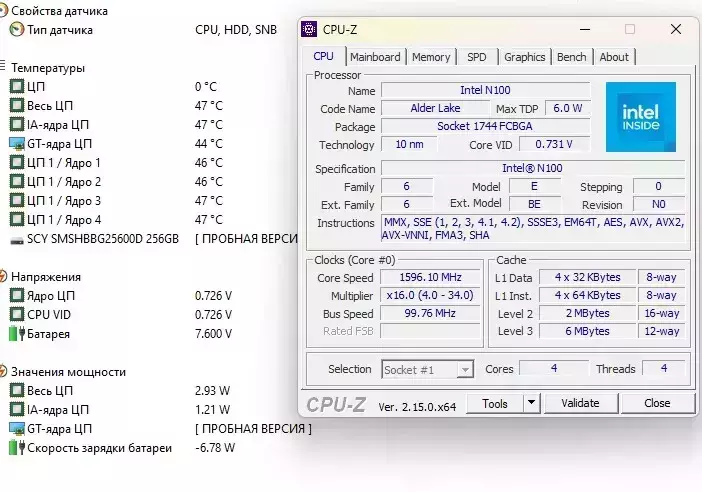Click the sensor type icon next to Тип датчика
Viewport: 702px width, 492px height.
[17, 30]
